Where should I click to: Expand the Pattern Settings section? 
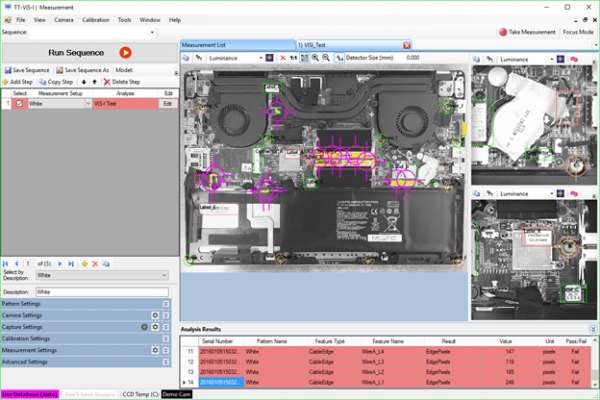[x=166, y=303]
